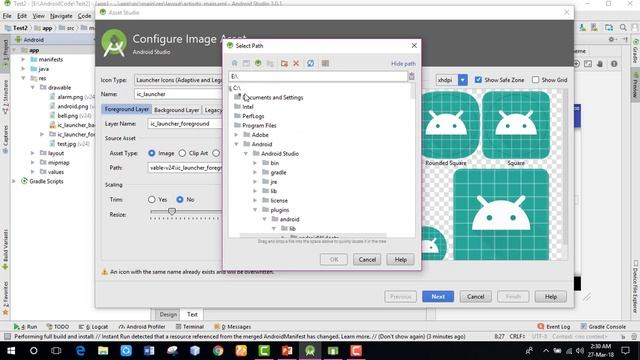Screen dimensions: 640x360
Task: Click the desktop directory icon in Select Path
Action: tap(246, 63)
